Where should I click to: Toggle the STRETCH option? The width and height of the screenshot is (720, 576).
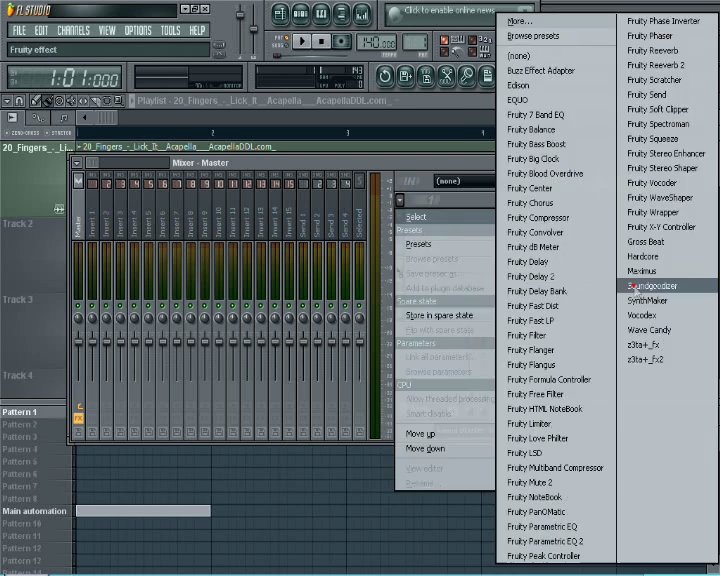[59, 133]
